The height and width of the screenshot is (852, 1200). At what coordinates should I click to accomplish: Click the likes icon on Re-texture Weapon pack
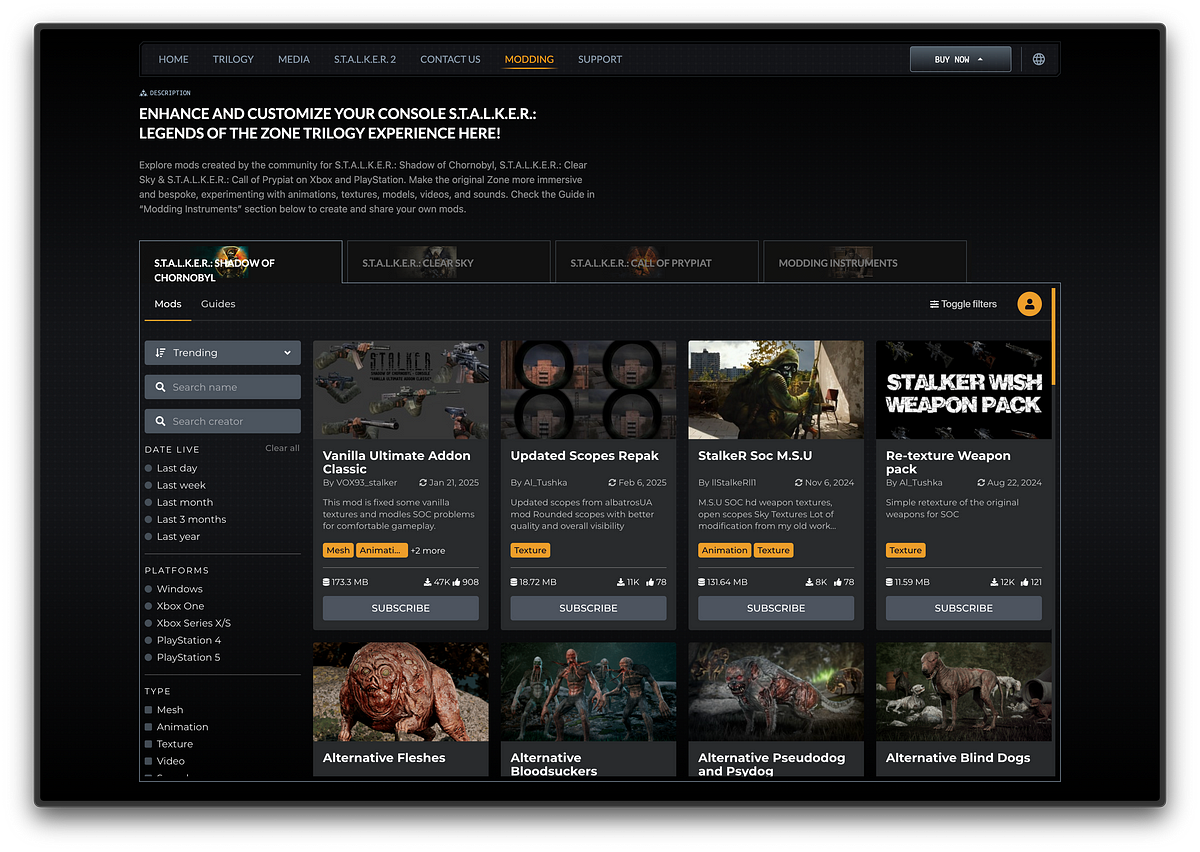coord(1024,582)
